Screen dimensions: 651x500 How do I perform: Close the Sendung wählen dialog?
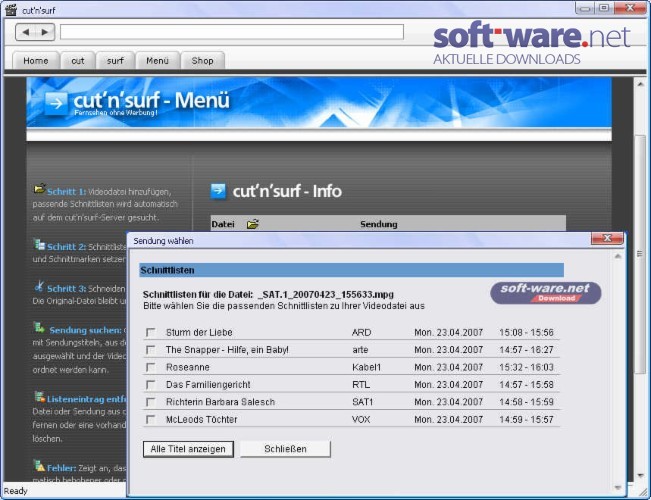[607, 238]
